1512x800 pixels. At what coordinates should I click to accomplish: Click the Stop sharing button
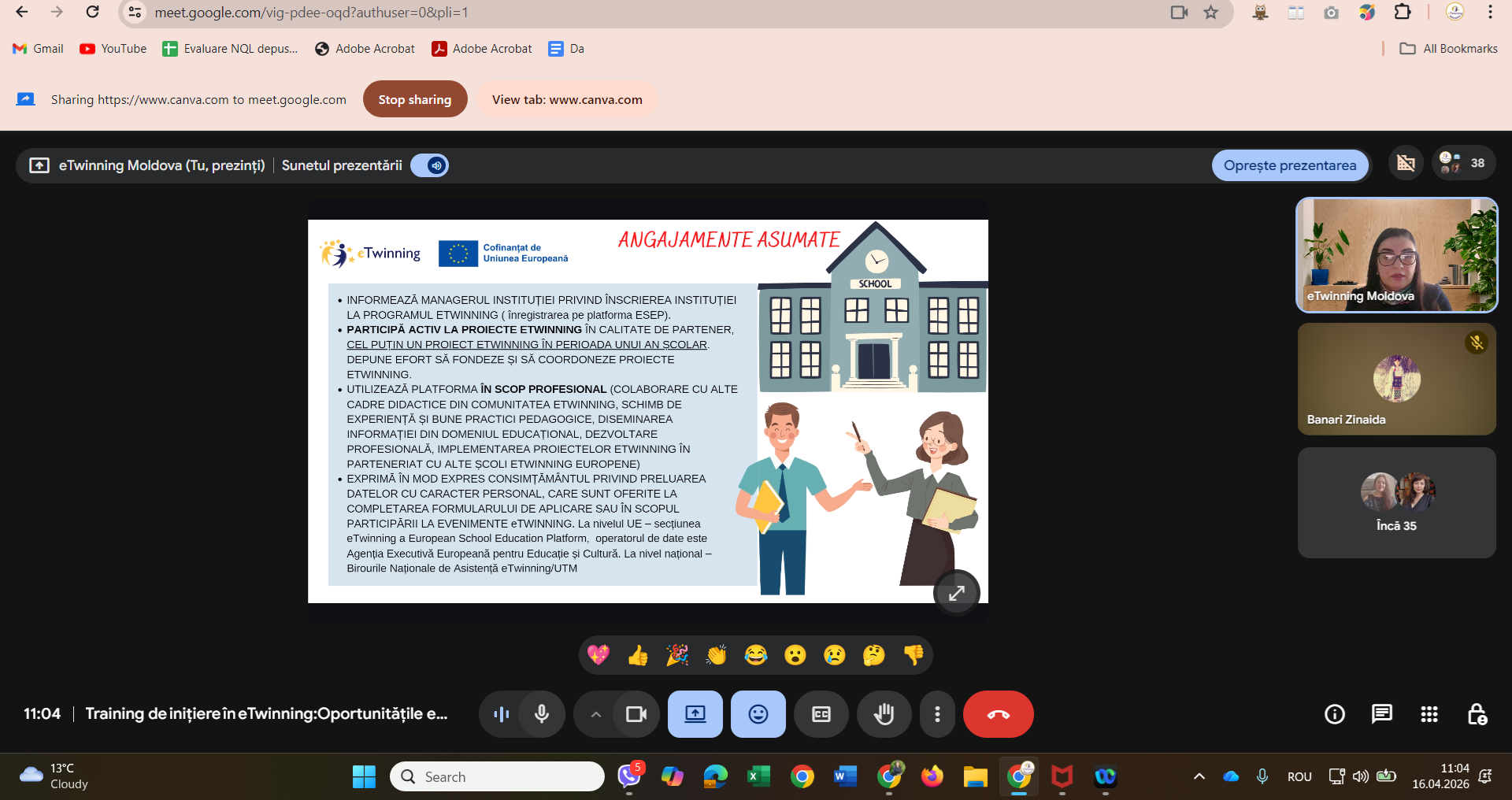tap(414, 99)
